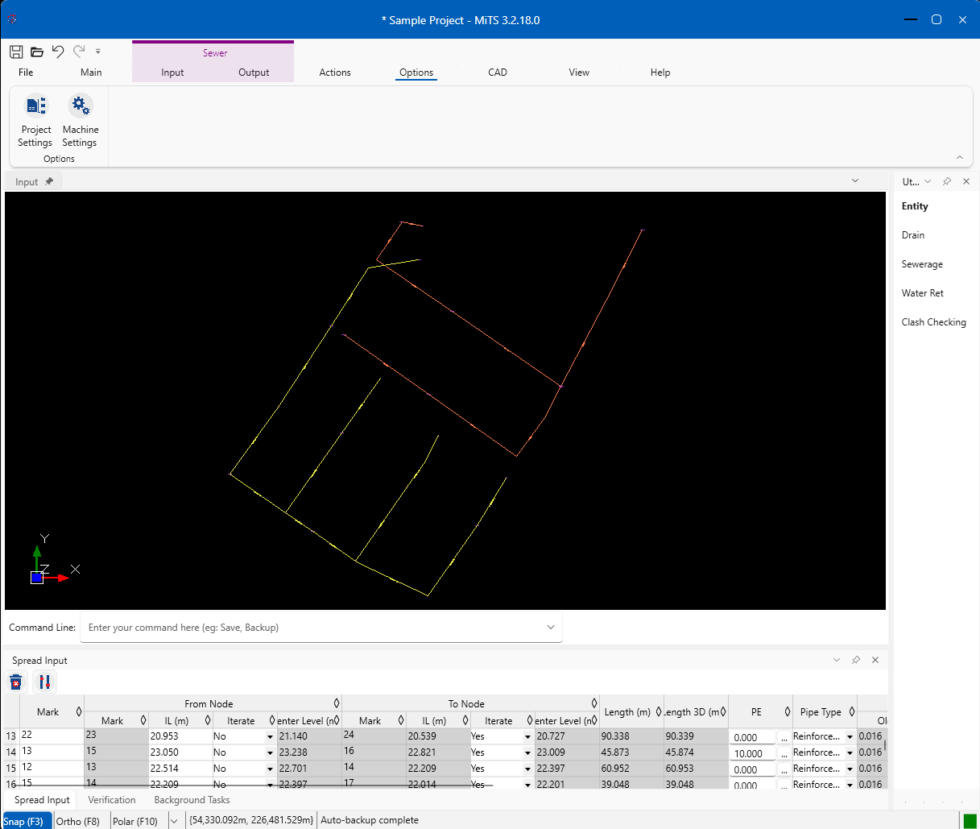This screenshot has height=829, width=980.
Task: Select the delete row trash icon in Spread Input
Action: (x=16, y=681)
